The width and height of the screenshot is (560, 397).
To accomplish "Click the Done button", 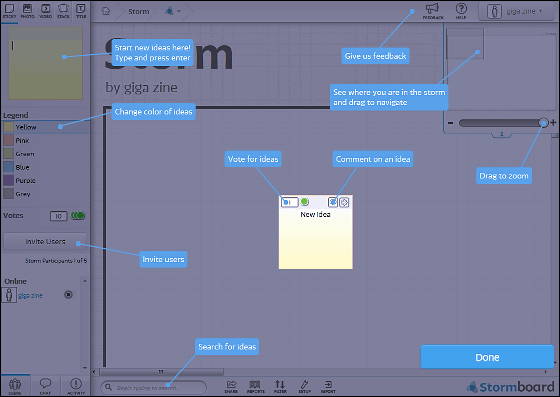I will point(487,357).
